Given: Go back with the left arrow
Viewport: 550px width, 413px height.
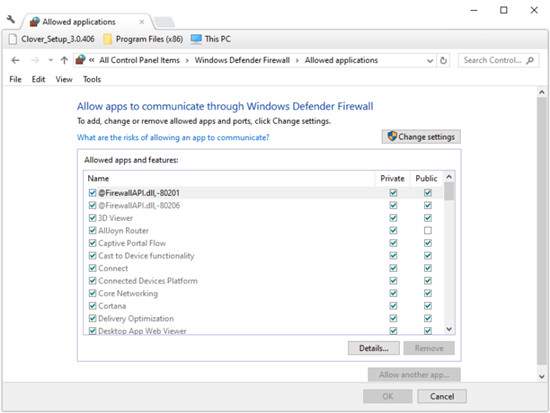Looking at the screenshot, I should tap(15, 60).
